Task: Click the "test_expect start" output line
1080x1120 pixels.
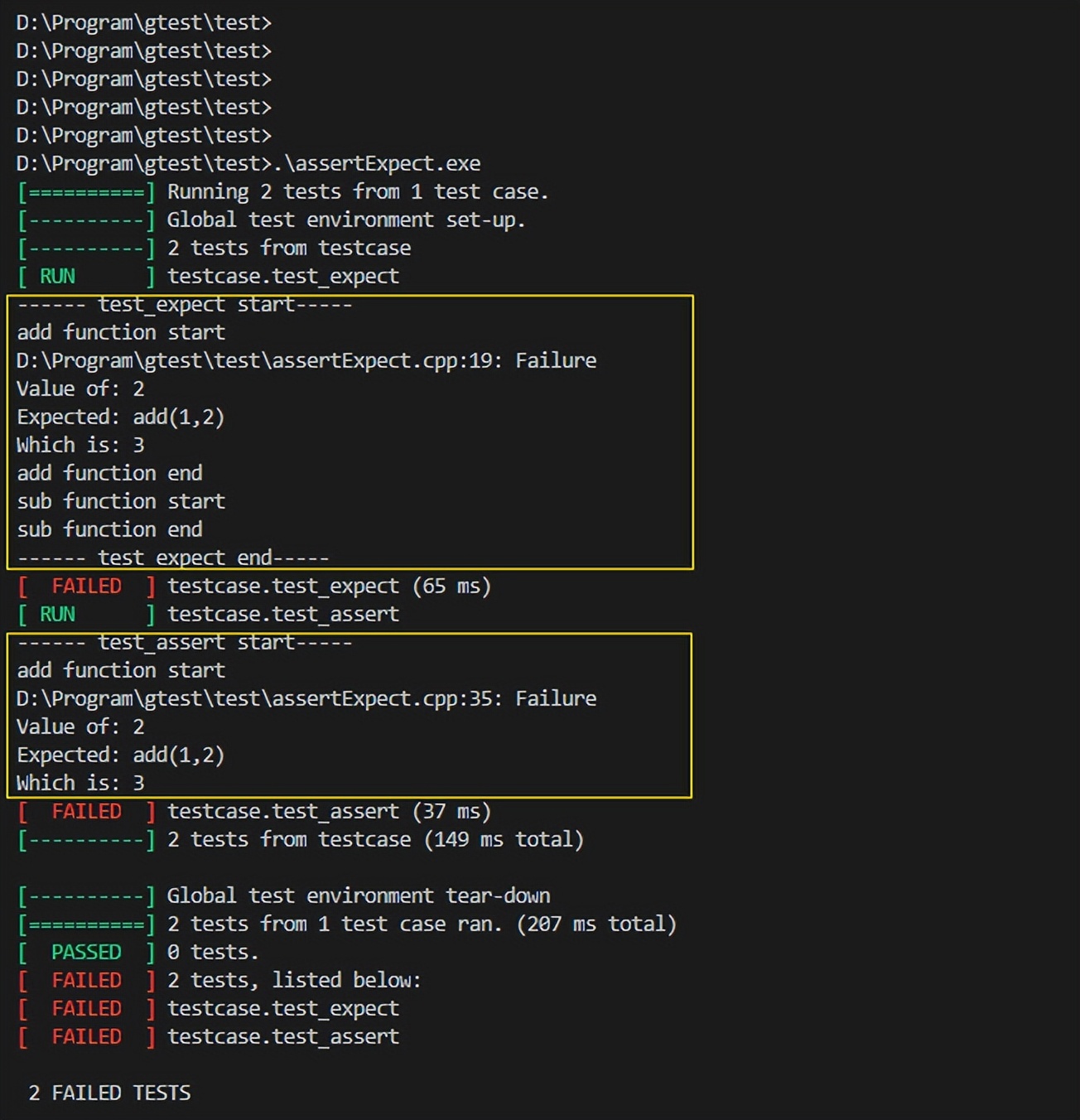Action: 184,305
